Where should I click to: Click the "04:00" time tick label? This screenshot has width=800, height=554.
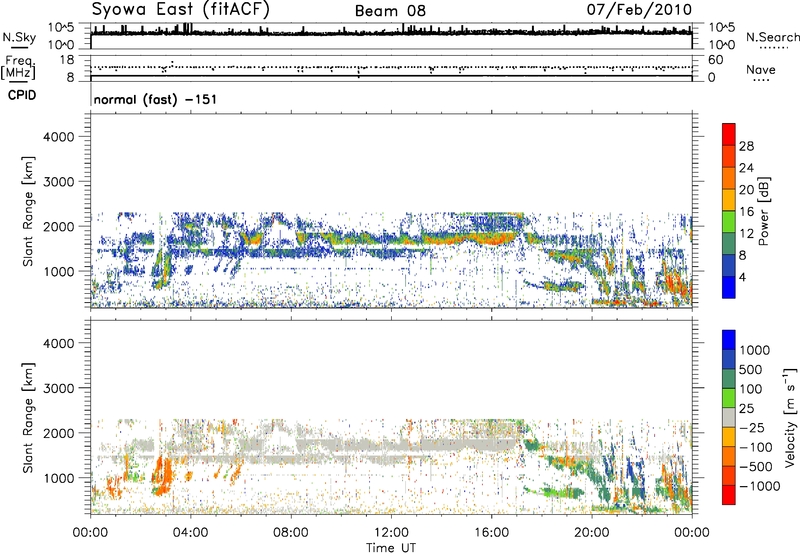click(190, 533)
